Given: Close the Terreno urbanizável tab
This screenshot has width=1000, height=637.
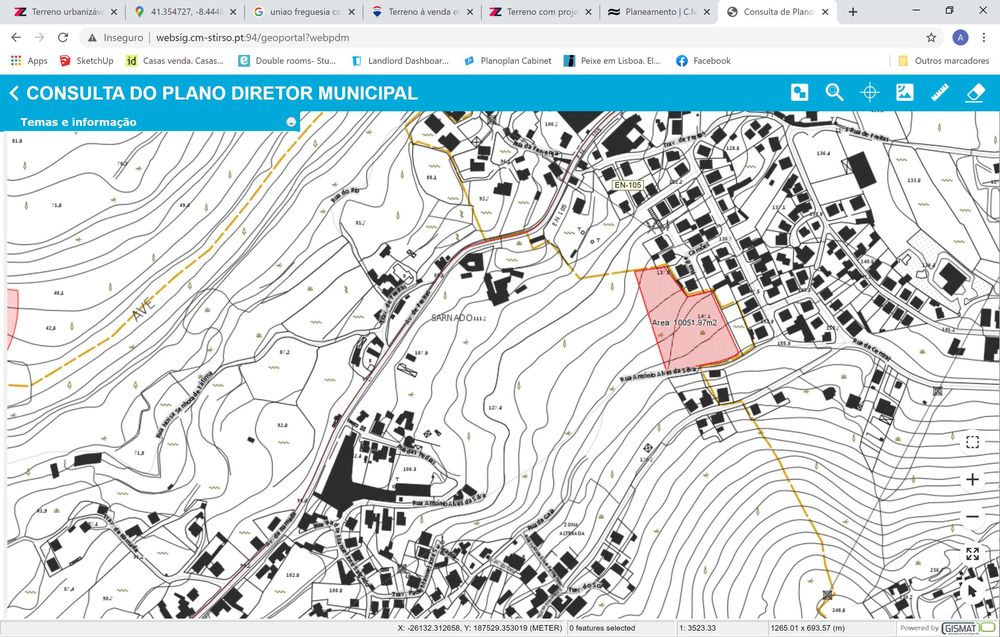Looking at the screenshot, I should tap(114, 11).
